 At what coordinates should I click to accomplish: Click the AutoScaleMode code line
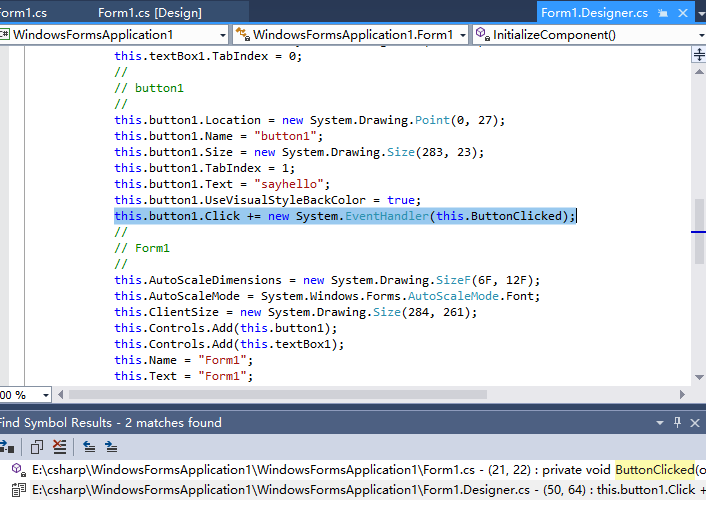click(x=327, y=296)
